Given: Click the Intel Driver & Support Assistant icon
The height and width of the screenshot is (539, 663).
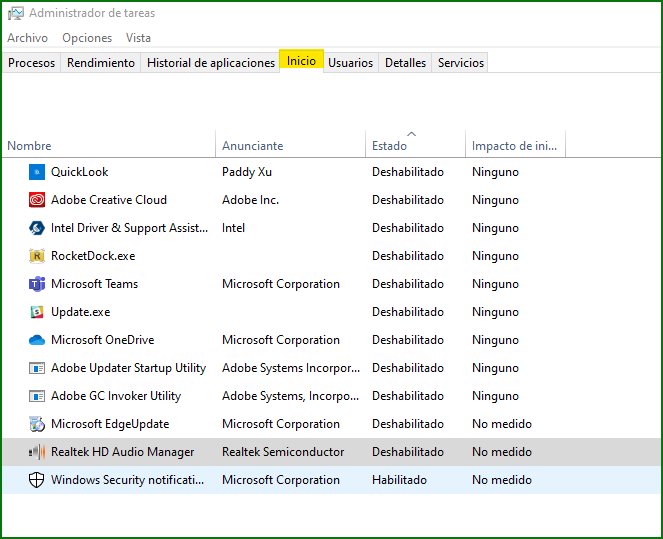Looking at the screenshot, I should 37,228.
